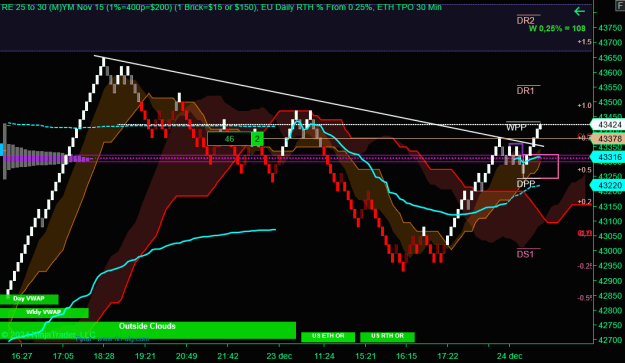Select the pink rectangle drawing near DPP
The height and width of the screenshot is (363, 625).
(x=541, y=166)
